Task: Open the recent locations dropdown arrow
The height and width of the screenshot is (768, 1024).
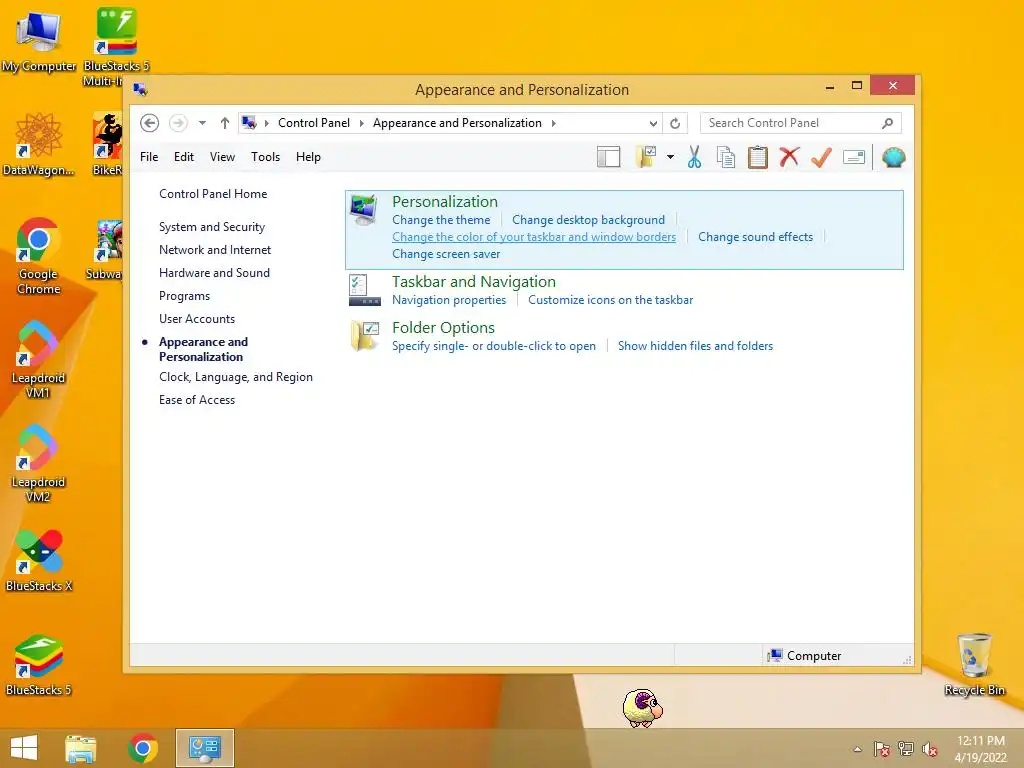Action: (202, 123)
